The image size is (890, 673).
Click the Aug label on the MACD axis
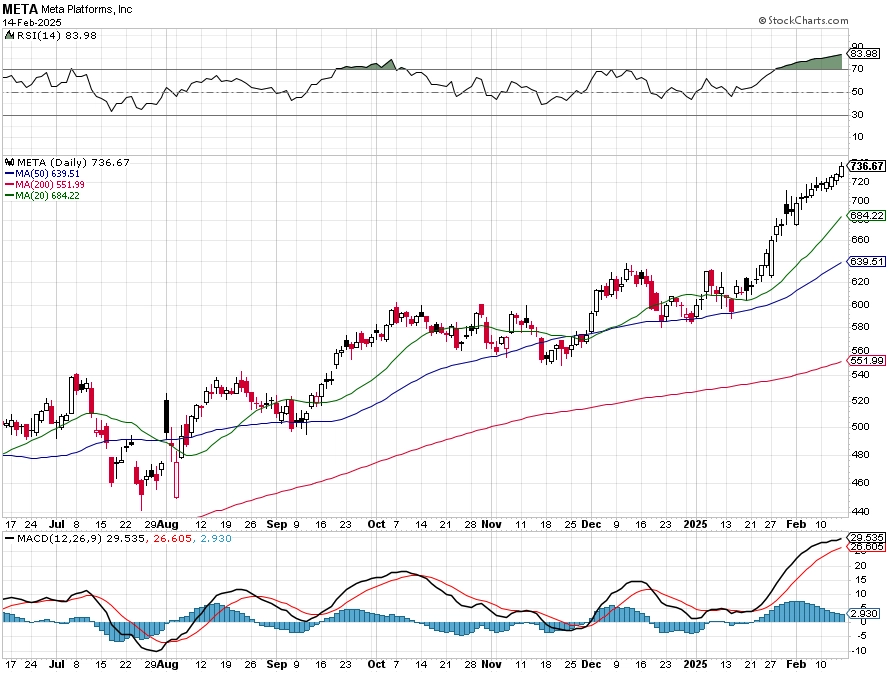click(x=167, y=664)
